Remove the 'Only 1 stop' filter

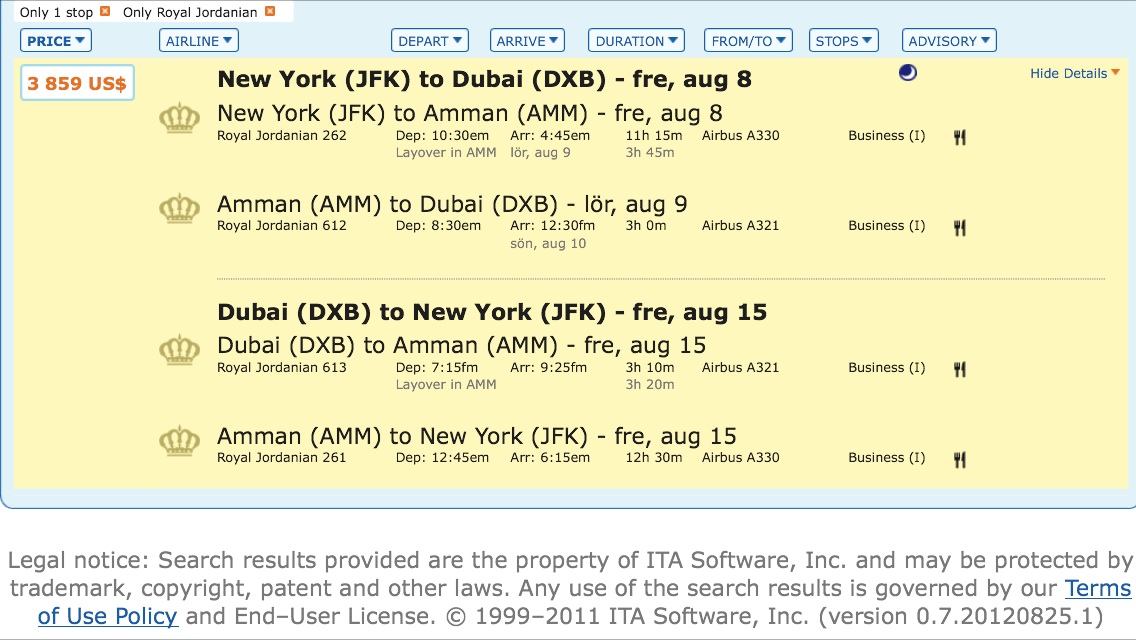[105, 12]
